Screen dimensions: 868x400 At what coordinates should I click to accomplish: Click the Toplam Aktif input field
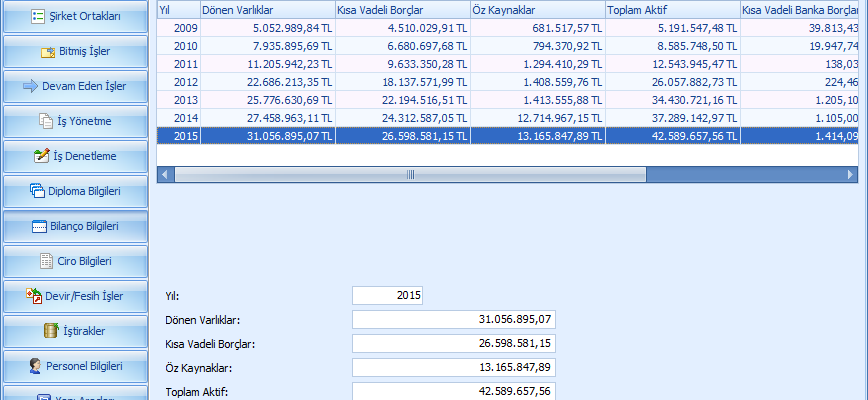tap(455, 391)
